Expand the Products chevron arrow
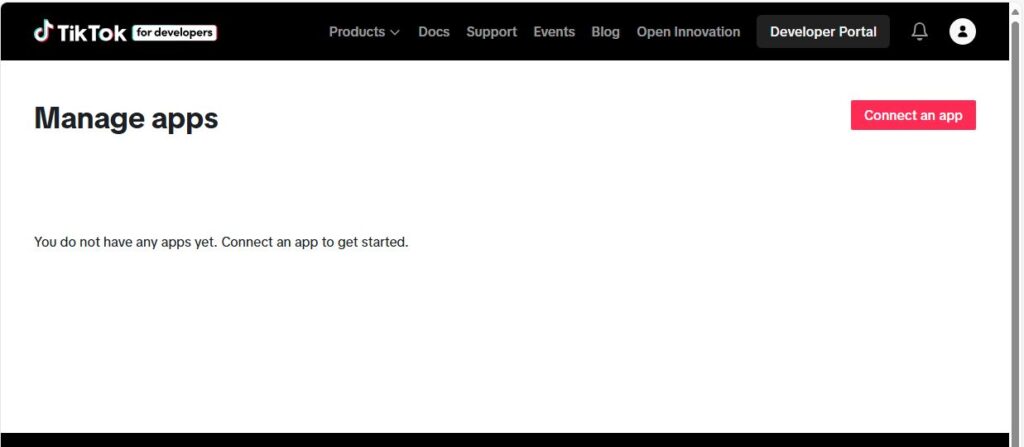1024x447 pixels. 395,33
